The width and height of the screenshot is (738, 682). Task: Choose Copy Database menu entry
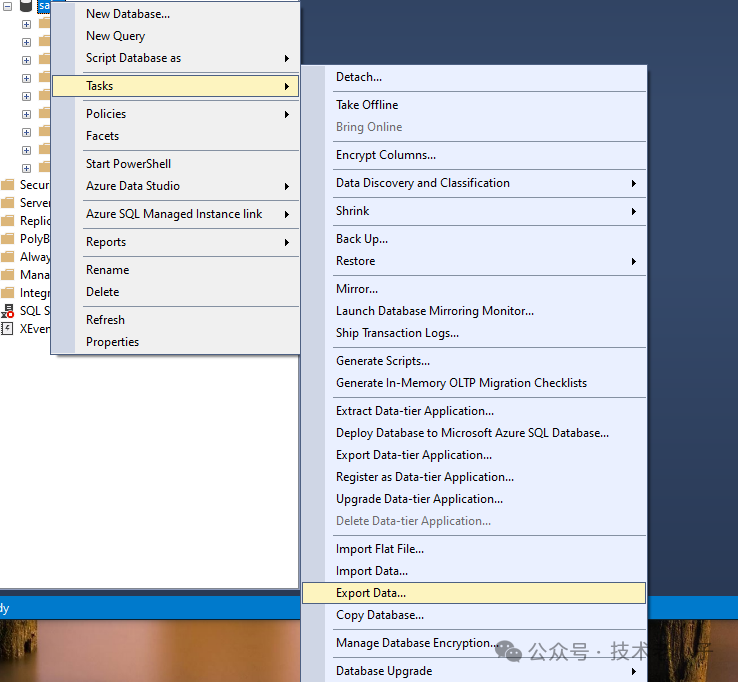click(x=380, y=615)
